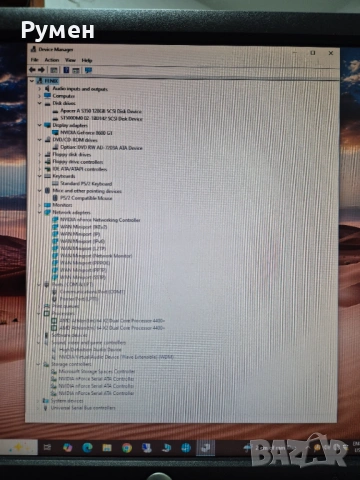Expand Audio inputs and outputs
The height and width of the screenshot is (480, 360).
point(39,89)
